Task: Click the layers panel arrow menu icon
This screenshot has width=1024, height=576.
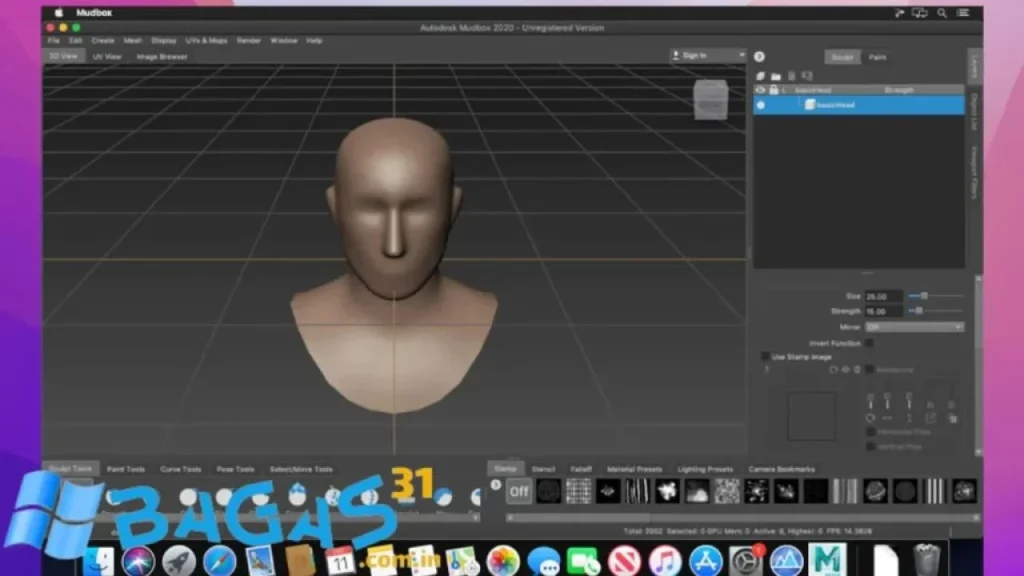Action: 759,57
